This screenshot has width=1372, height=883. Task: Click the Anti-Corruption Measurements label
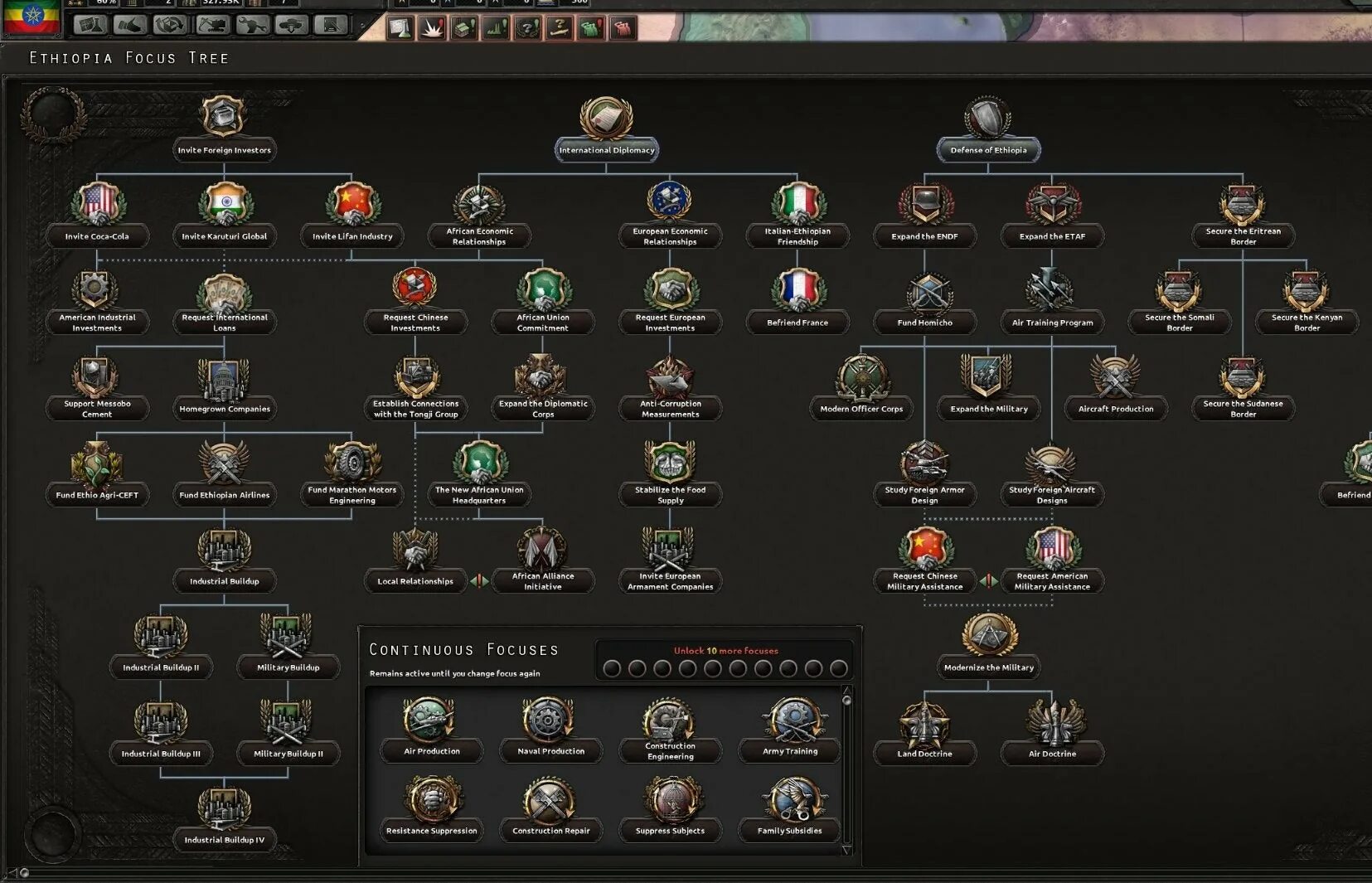[x=670, y=409]
